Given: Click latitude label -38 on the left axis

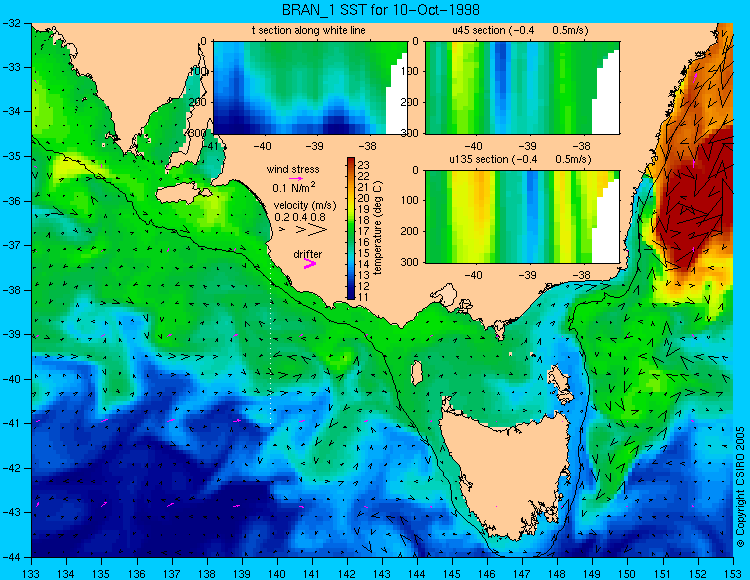Looking at the screenshot, I should 13,290.
